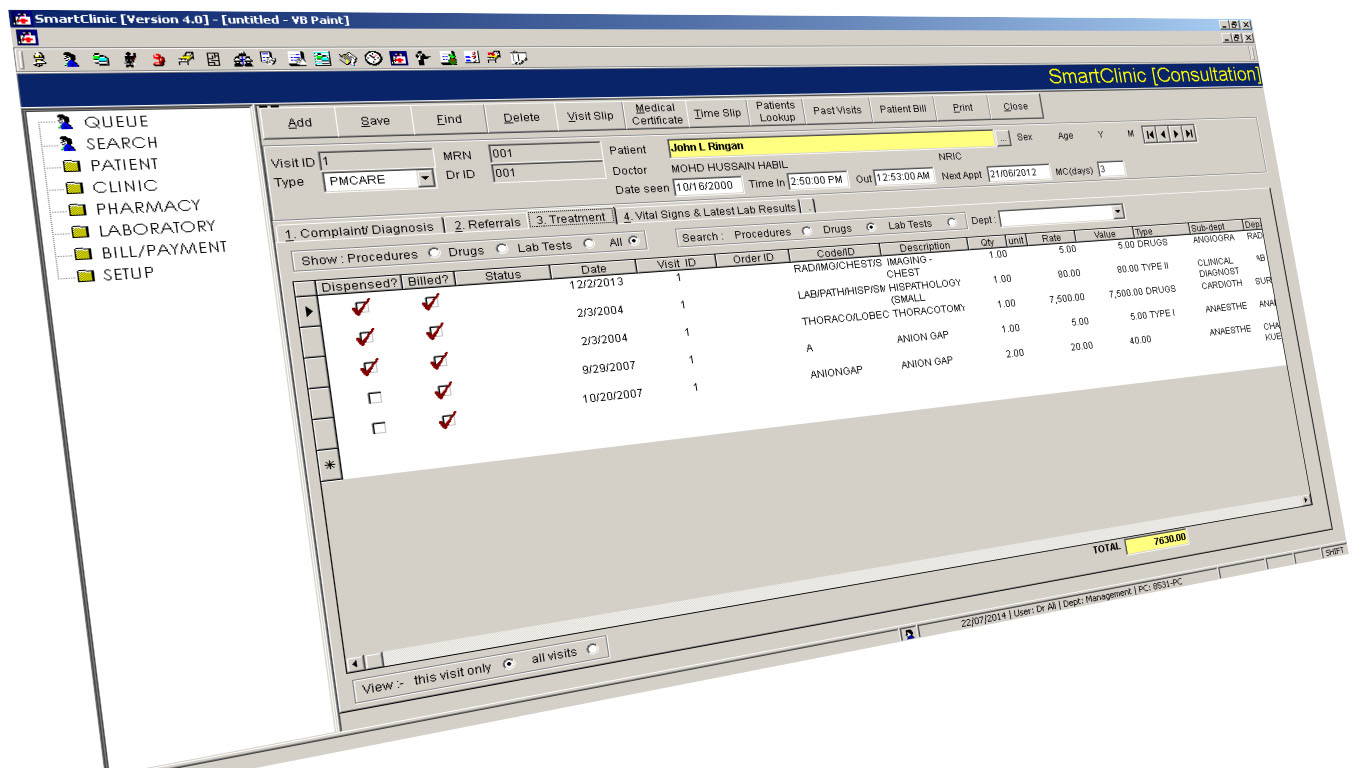Click the SmartClinic icon below title bar
The height and width of the screenshot is (768, 1366).
point(28,37)
